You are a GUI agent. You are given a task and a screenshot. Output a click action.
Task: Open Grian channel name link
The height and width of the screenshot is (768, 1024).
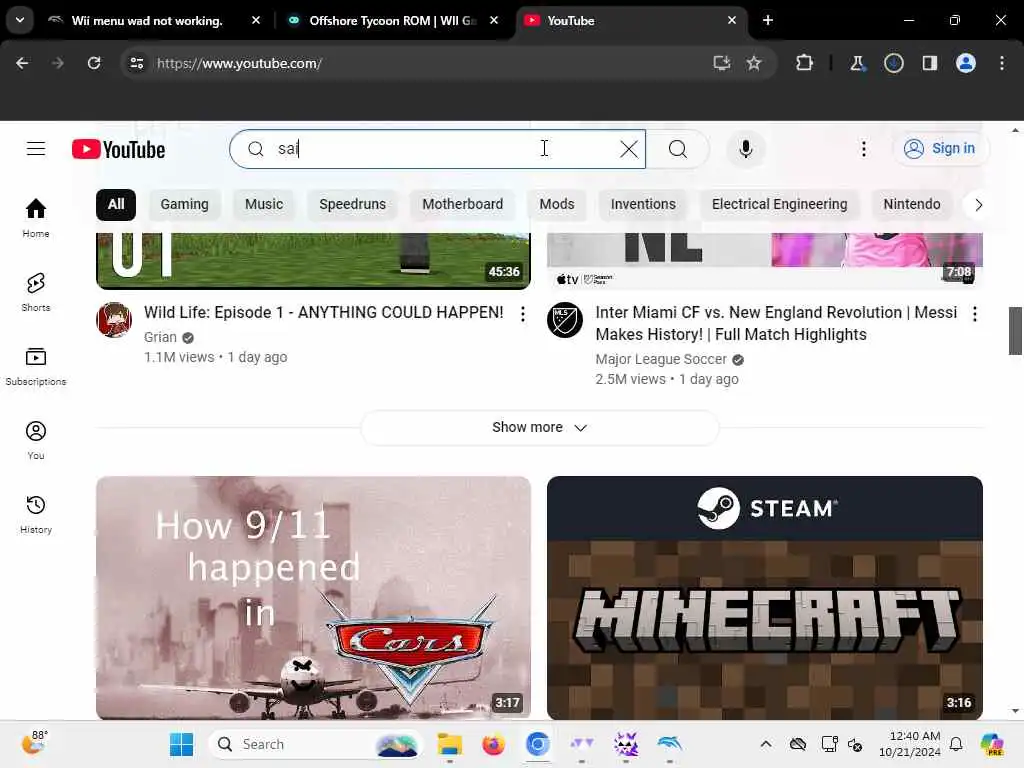coord(161,337)
